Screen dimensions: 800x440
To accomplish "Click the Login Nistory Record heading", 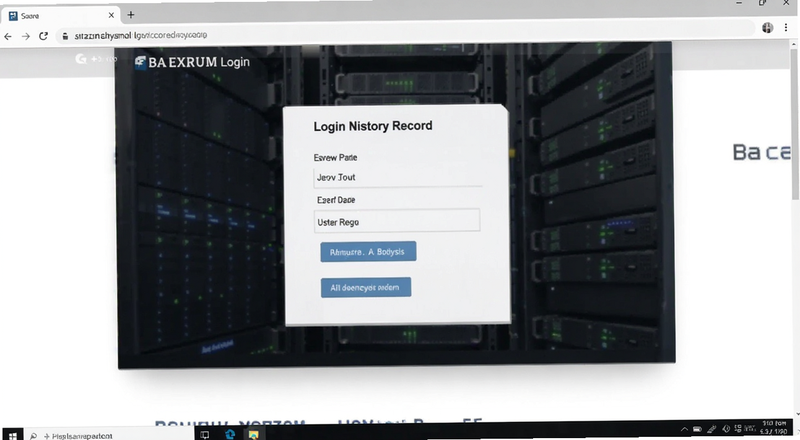I will pyautogui.click(x=373, y=126).
